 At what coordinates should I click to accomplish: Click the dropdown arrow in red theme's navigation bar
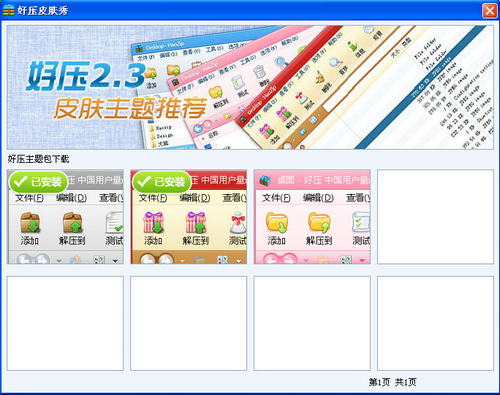(239, 261)
